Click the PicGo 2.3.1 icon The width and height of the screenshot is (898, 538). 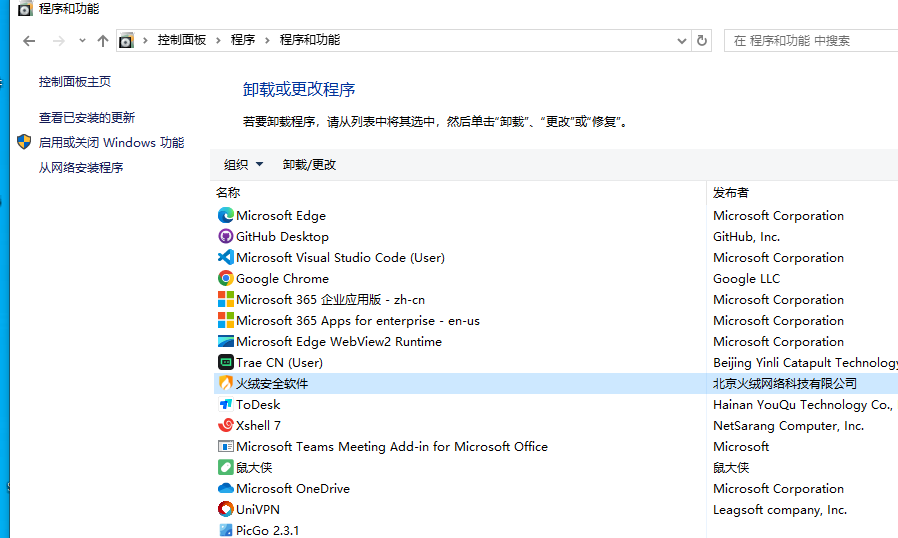pos(226,530)
